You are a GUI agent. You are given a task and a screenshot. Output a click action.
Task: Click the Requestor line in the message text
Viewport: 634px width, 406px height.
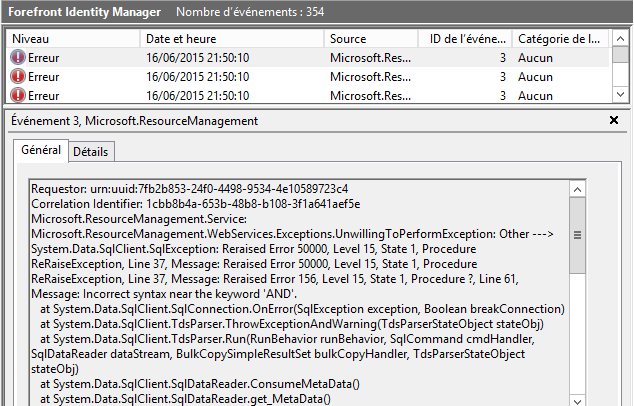pyautogui.click(x=190, y=189)
